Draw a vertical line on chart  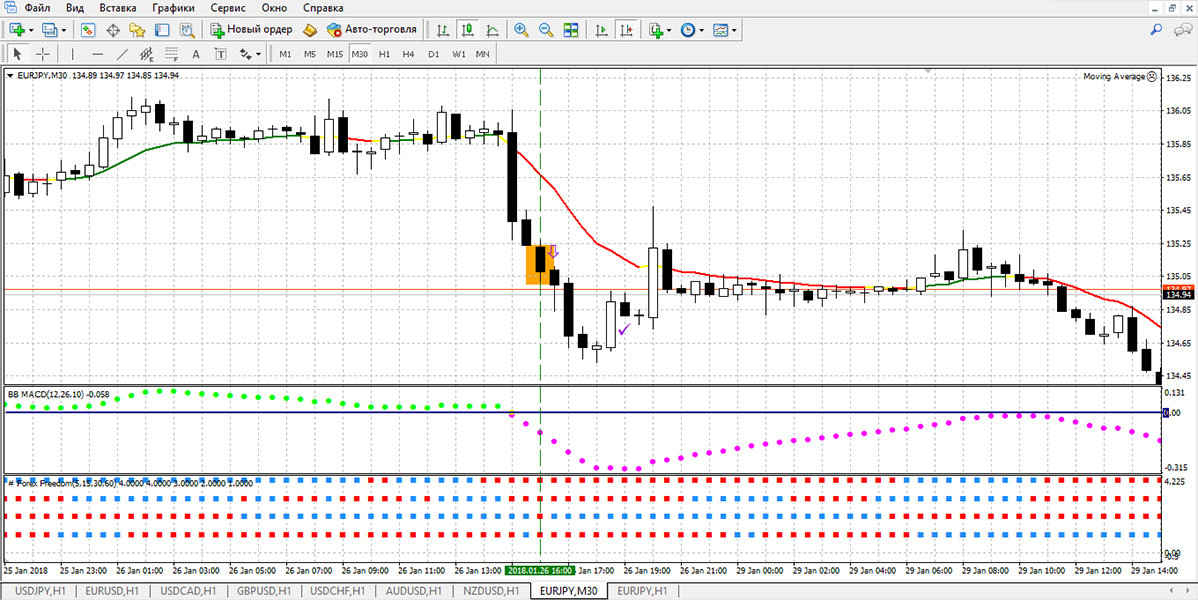(x=73, y=54)
